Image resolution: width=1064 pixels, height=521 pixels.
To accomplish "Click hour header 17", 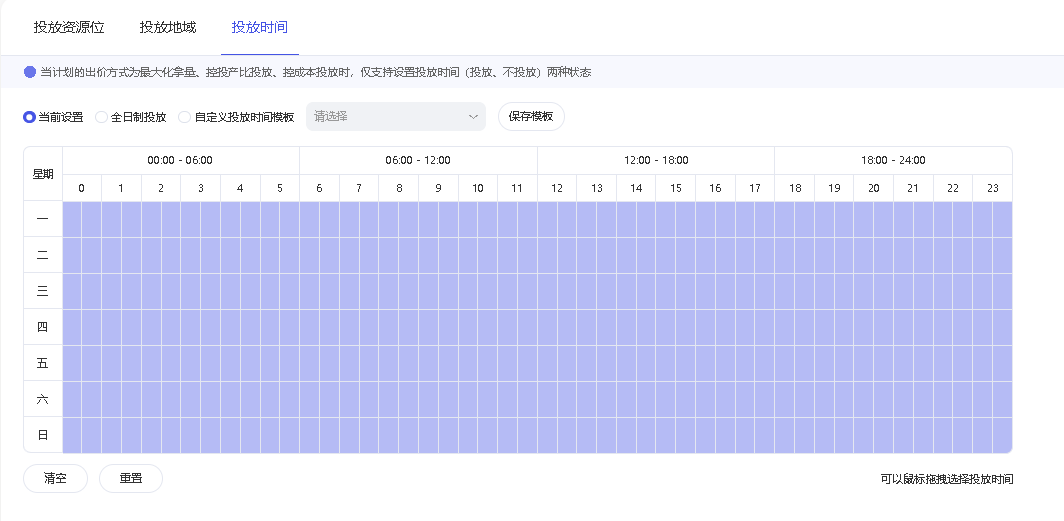I will coord(755,188).
